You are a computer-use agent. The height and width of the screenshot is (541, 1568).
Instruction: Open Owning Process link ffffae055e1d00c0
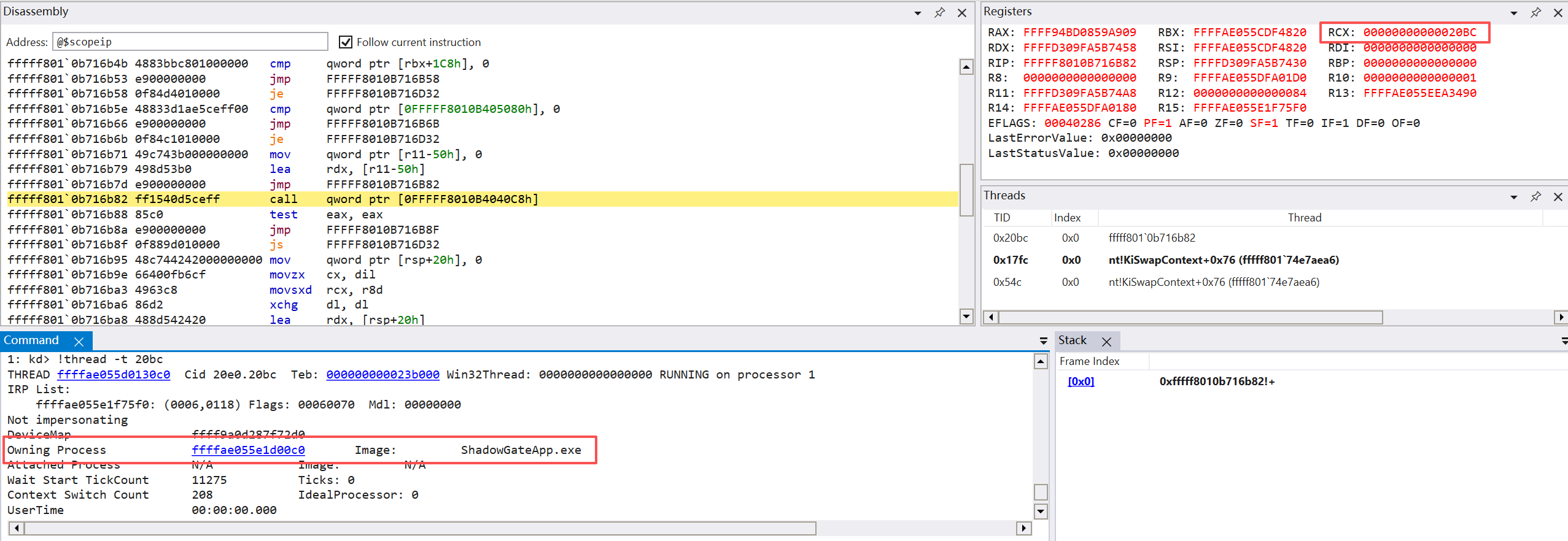[248, 450]
